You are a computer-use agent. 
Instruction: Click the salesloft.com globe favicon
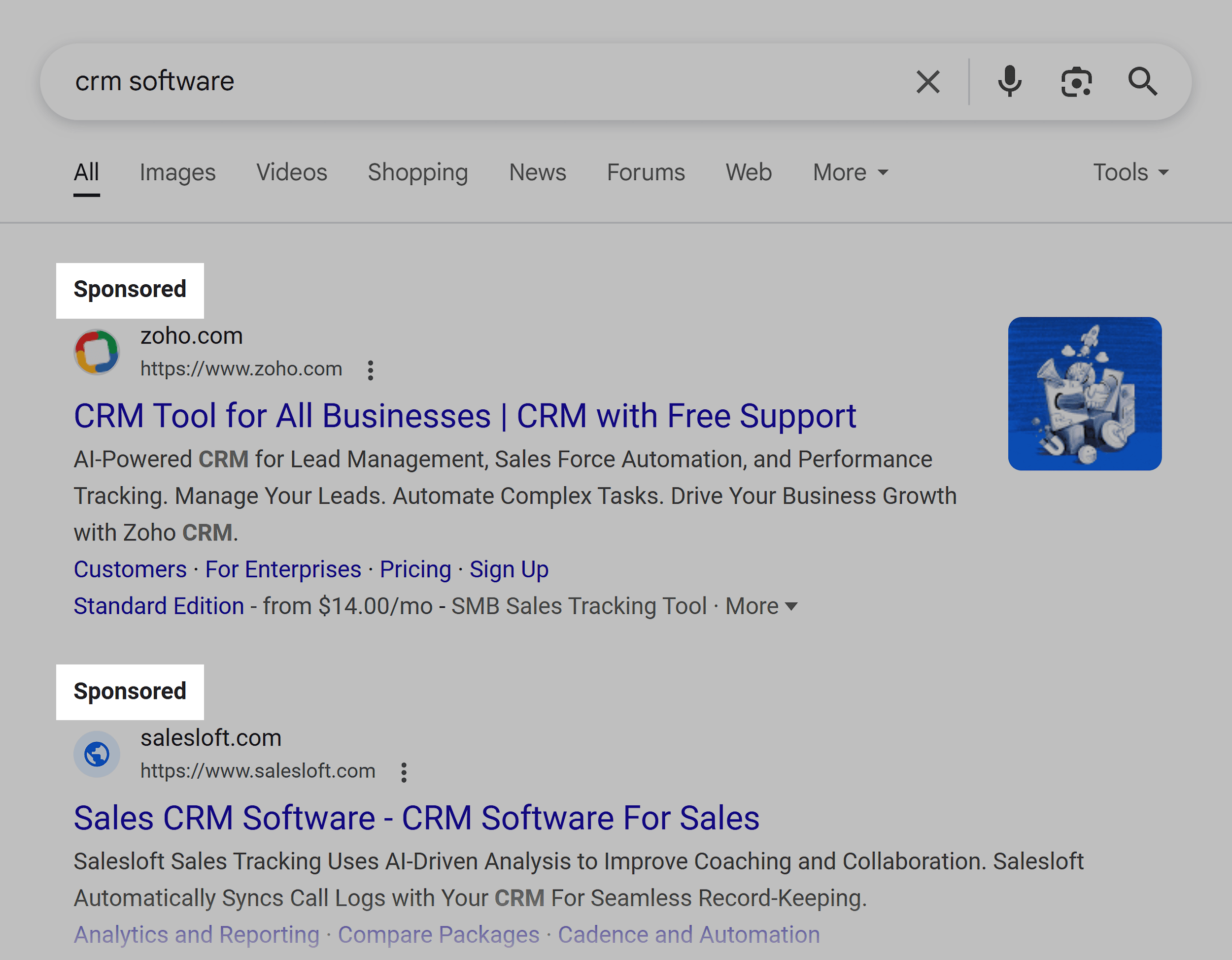(x=97, y=754)
